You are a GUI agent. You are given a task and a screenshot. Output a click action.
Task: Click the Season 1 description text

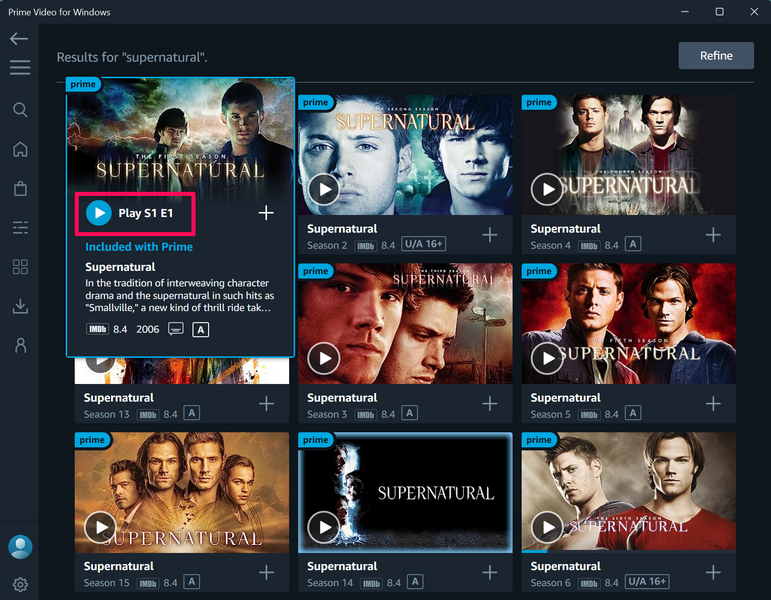[x=179, y=296]
